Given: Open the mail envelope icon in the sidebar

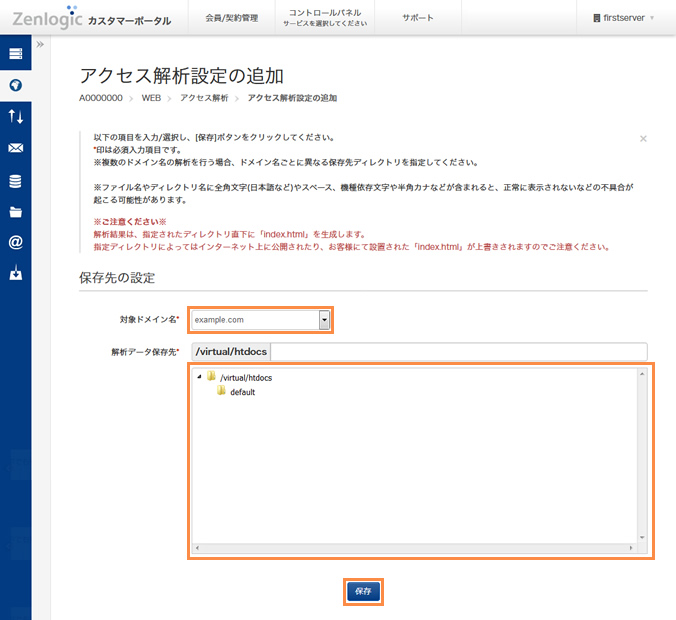Looking at the screenshot, I should (15, 149).
